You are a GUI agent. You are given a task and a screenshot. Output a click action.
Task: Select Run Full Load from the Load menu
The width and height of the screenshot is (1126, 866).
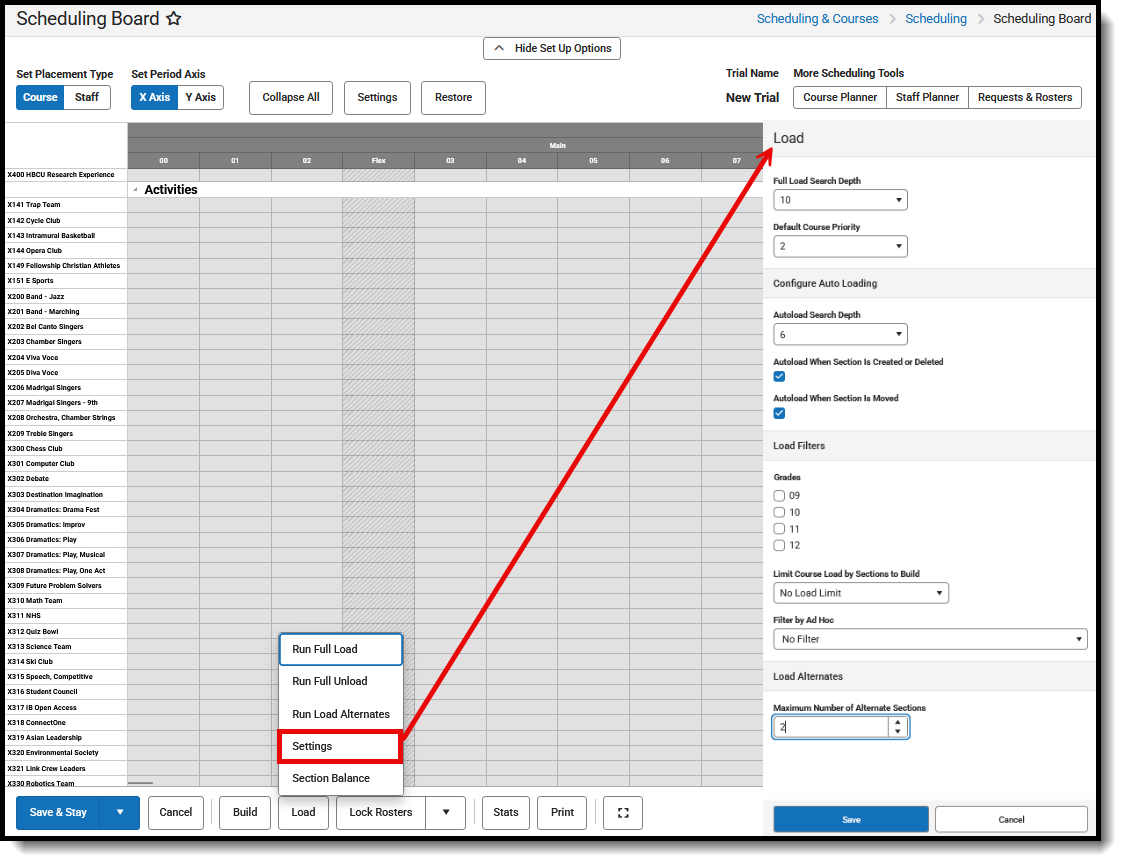(340, 649)
